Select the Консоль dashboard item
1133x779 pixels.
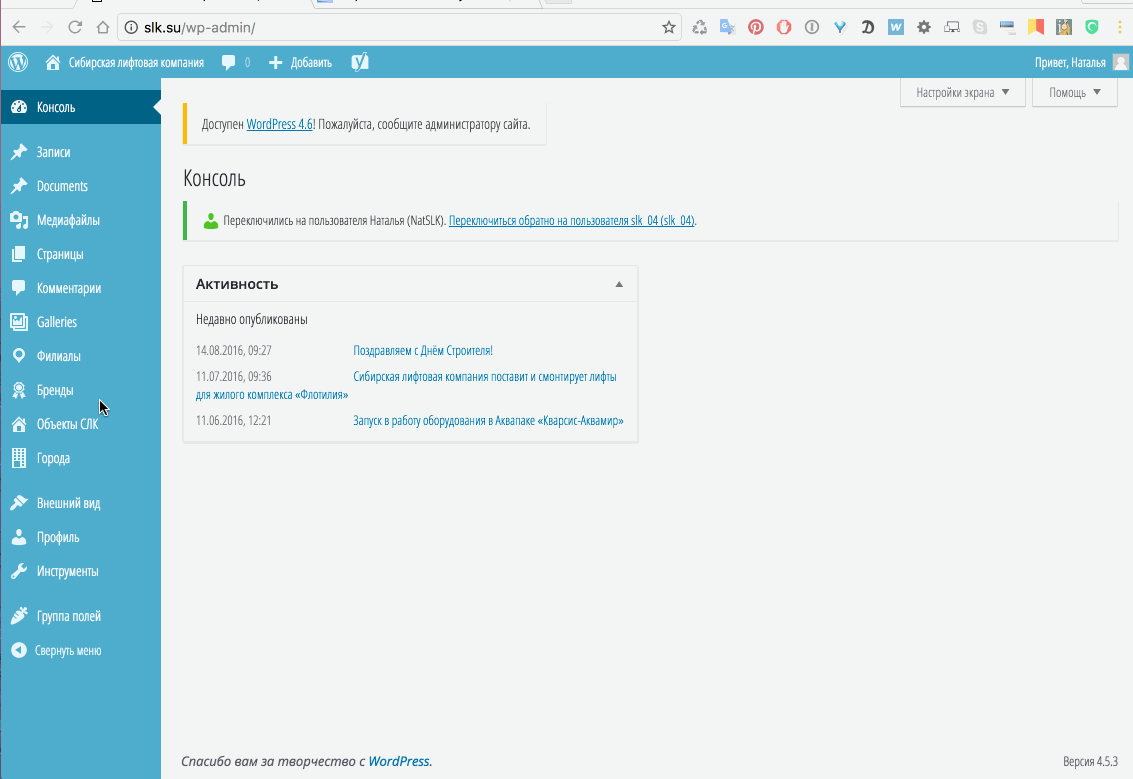tap(80, 107)
